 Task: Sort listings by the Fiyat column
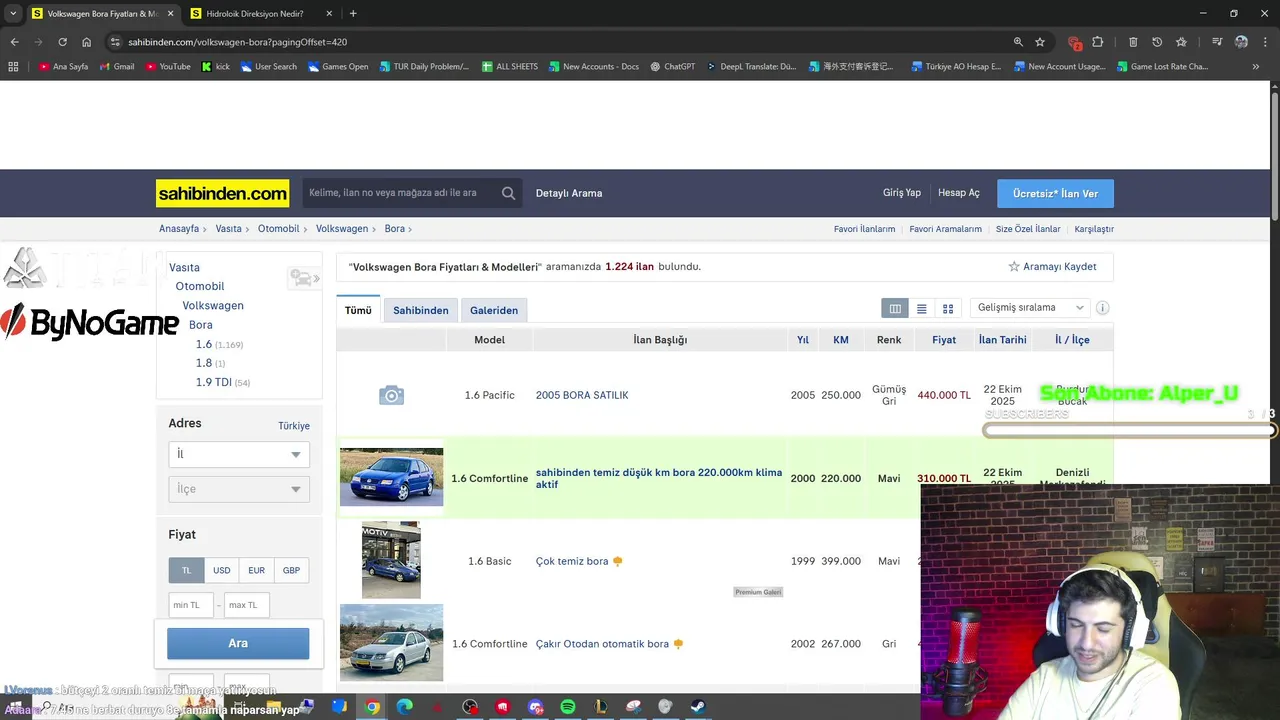point(944,340)
